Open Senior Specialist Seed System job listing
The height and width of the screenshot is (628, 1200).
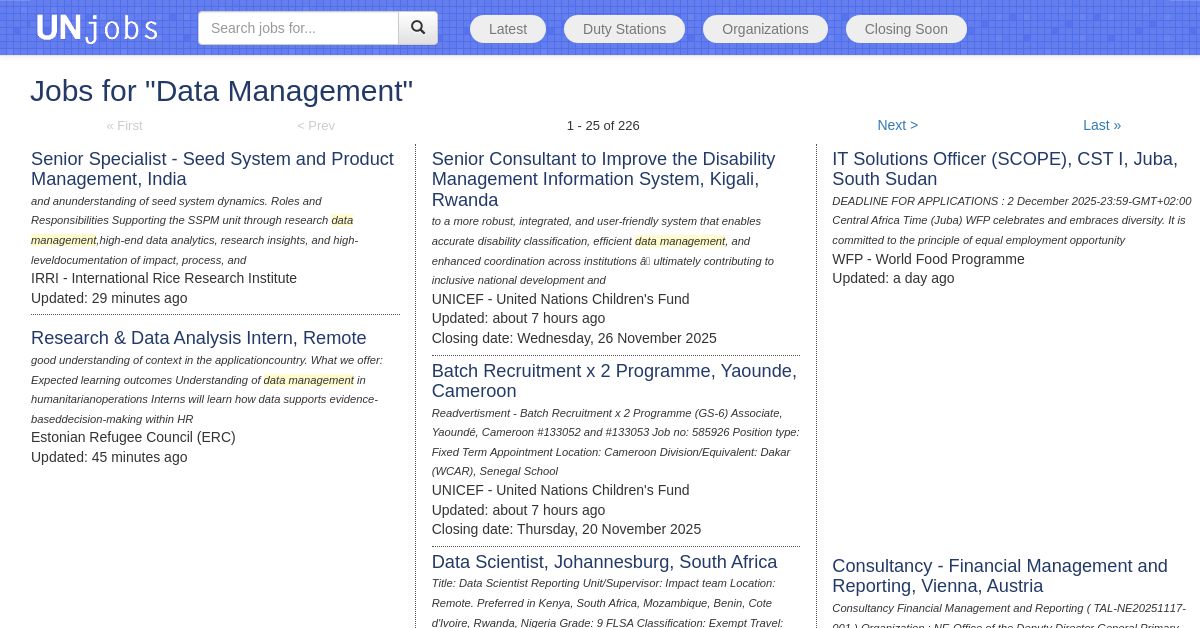[212, 169]
